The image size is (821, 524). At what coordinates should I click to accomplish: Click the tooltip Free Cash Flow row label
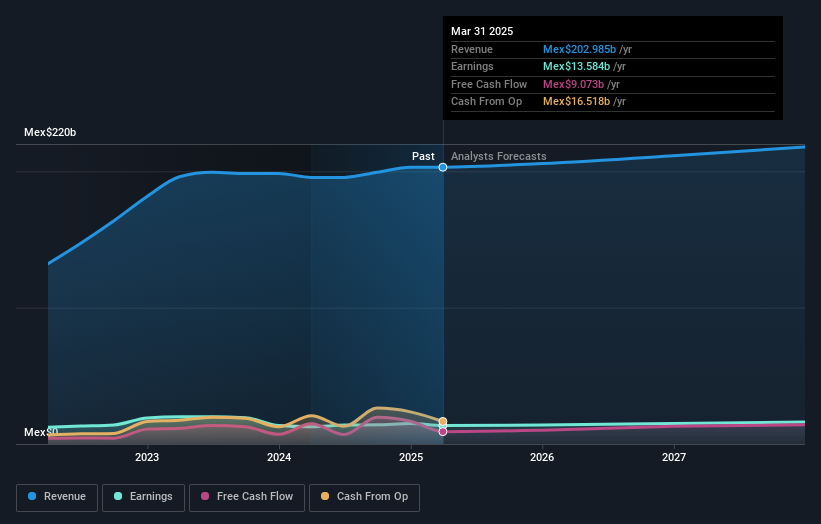(489, 84)
